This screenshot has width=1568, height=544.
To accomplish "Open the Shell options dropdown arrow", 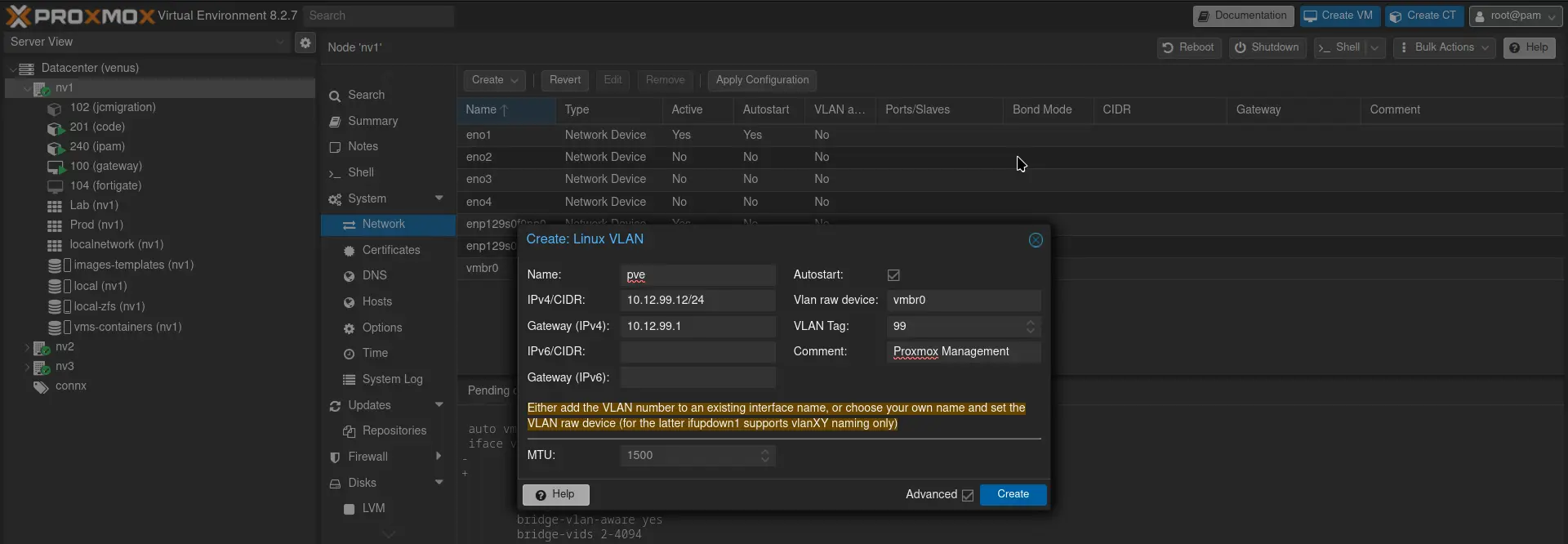I will pyautogui.click(x=1375, y=48).
